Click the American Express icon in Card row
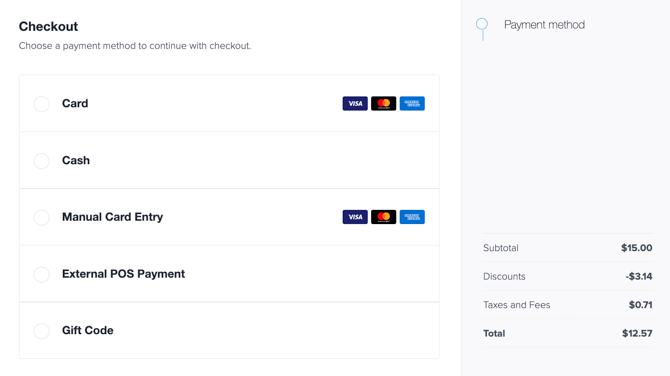Viewport: 670px width, 376px height. pyautogui.click(x=412, y=103)
